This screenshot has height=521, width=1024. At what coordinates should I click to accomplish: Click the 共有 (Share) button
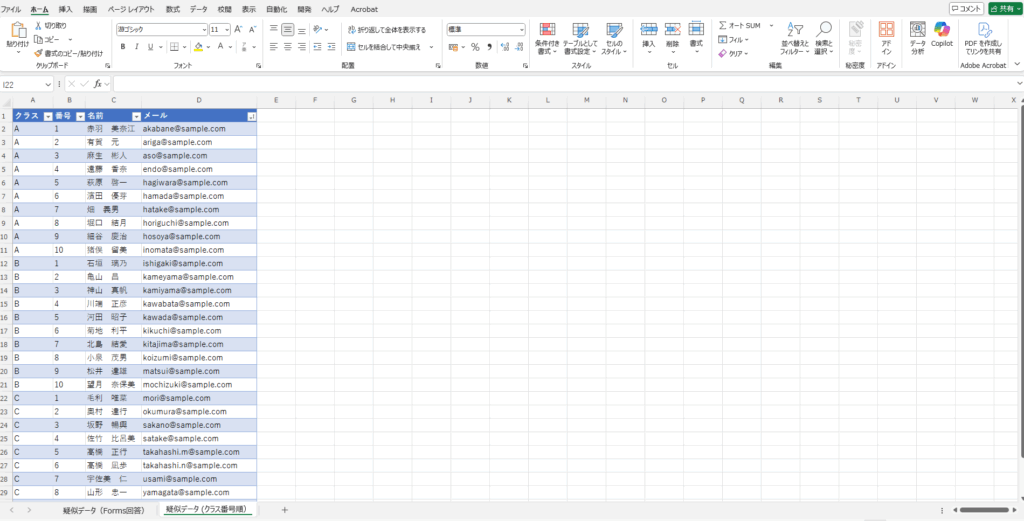[1006, 8]
